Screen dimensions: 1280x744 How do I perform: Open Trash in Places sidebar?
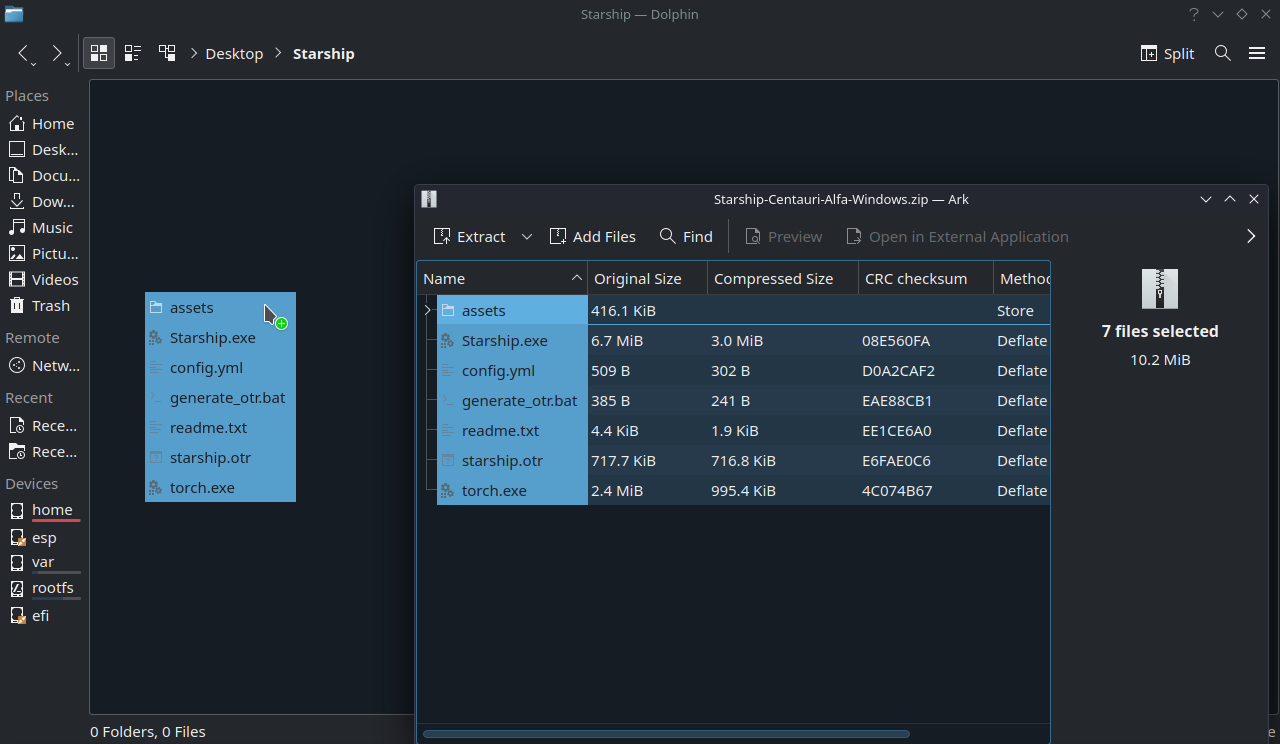pos(50,306)
